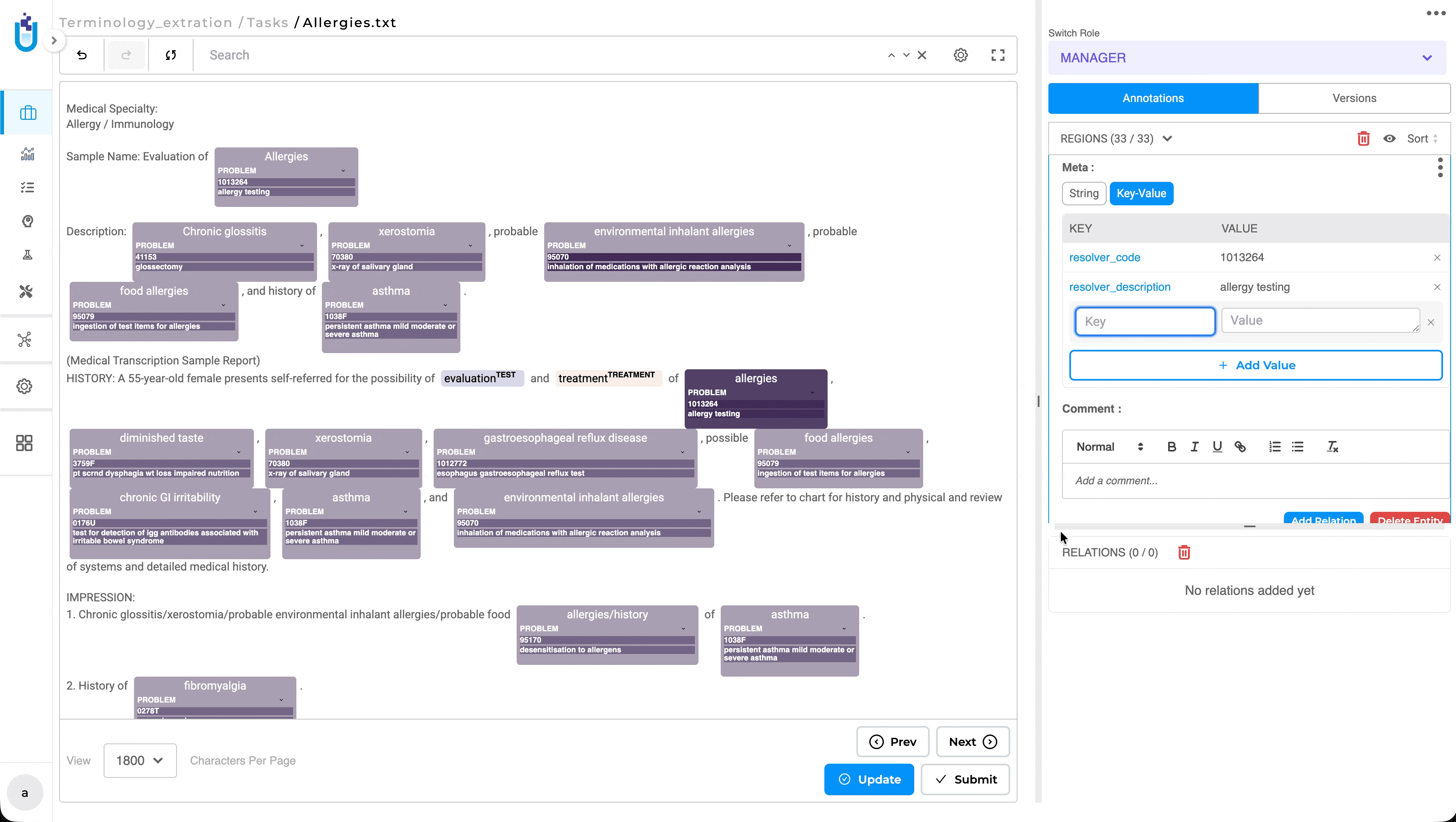
Task: Toggle bullet list in comment editor
Action: tap(1298, 447)
